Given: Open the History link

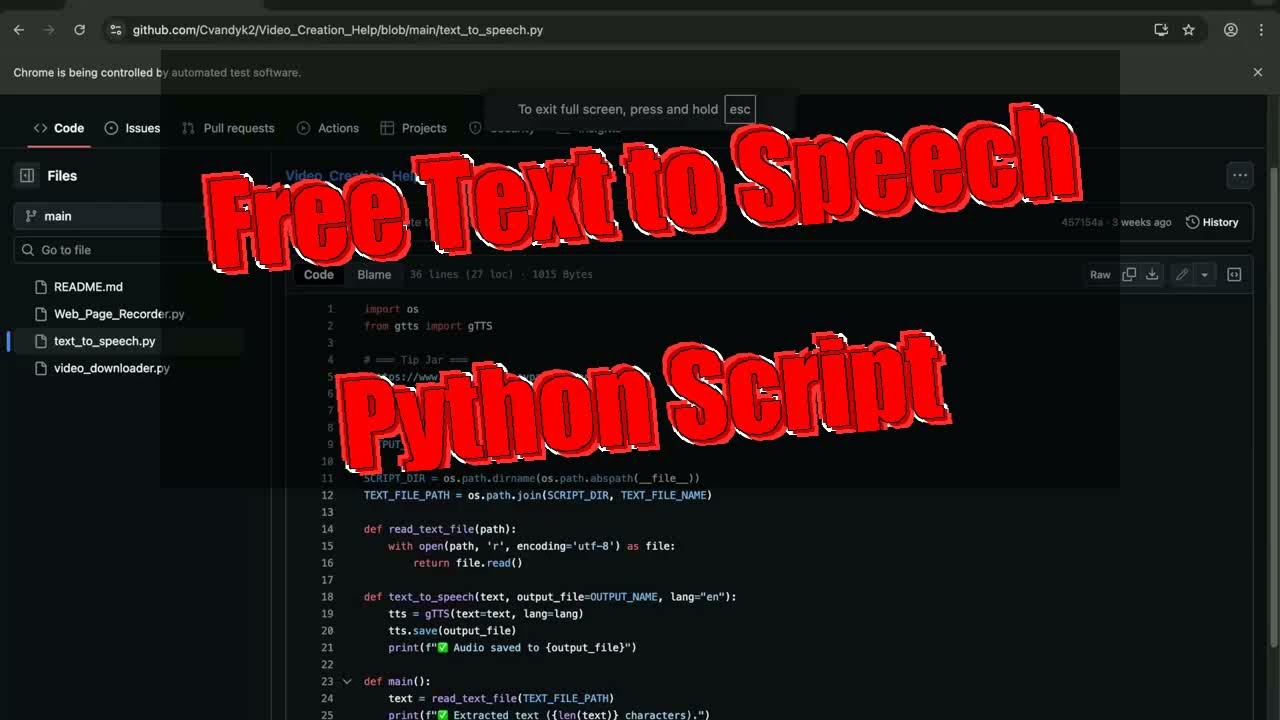Looking at the screenshot, I should [1212, 222].
